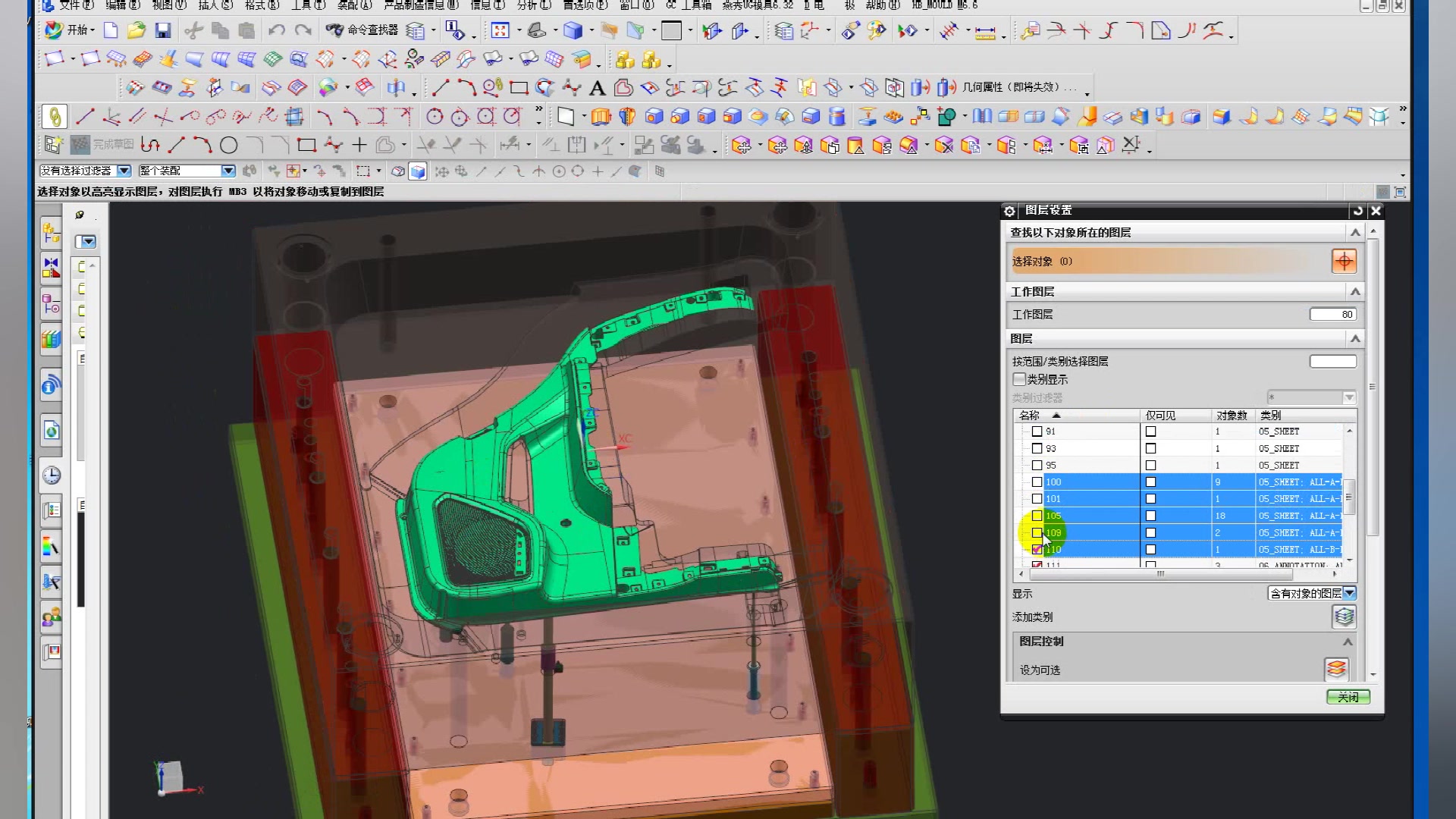Open the 含有对象的图层 display dropdown
Screen dimensions: 1456x819
[1350, 593]
